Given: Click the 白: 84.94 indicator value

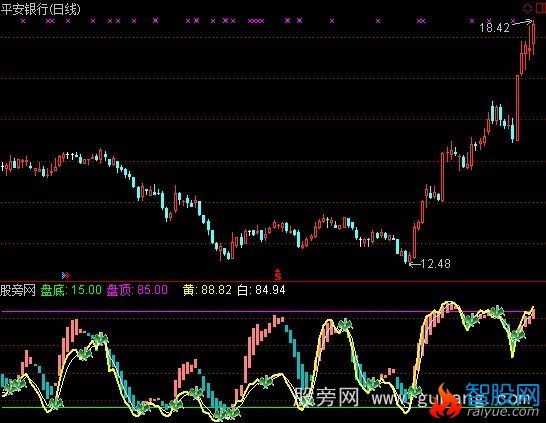Looking at the screenshot, I should pos(261,290).
